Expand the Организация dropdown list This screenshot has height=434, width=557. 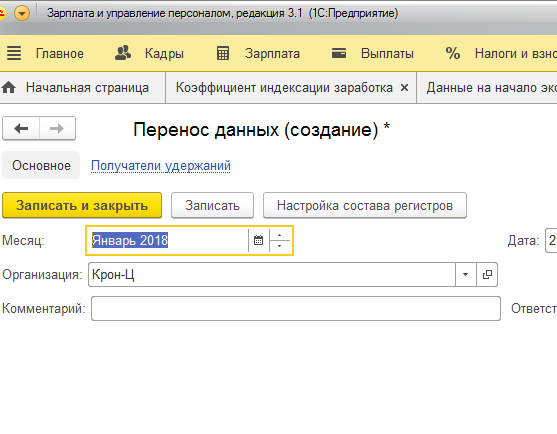[x=465, y=274]
